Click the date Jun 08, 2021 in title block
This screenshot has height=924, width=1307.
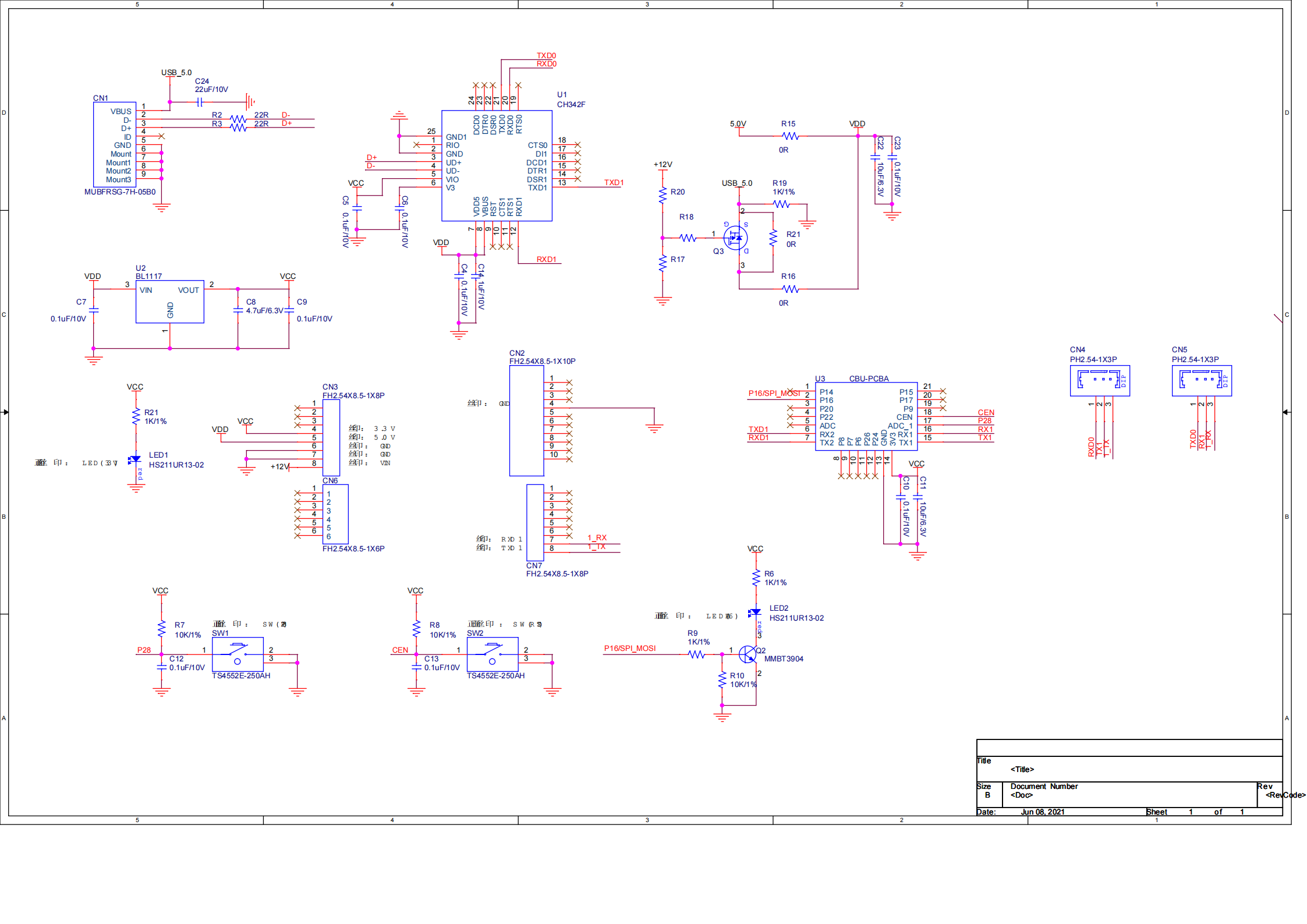coord(1042,812)
